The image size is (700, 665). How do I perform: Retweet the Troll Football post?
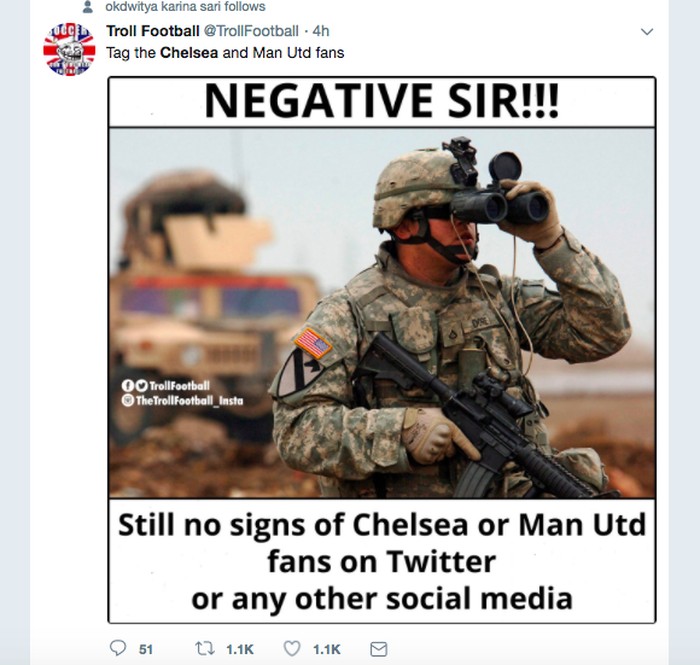point(204,648)
